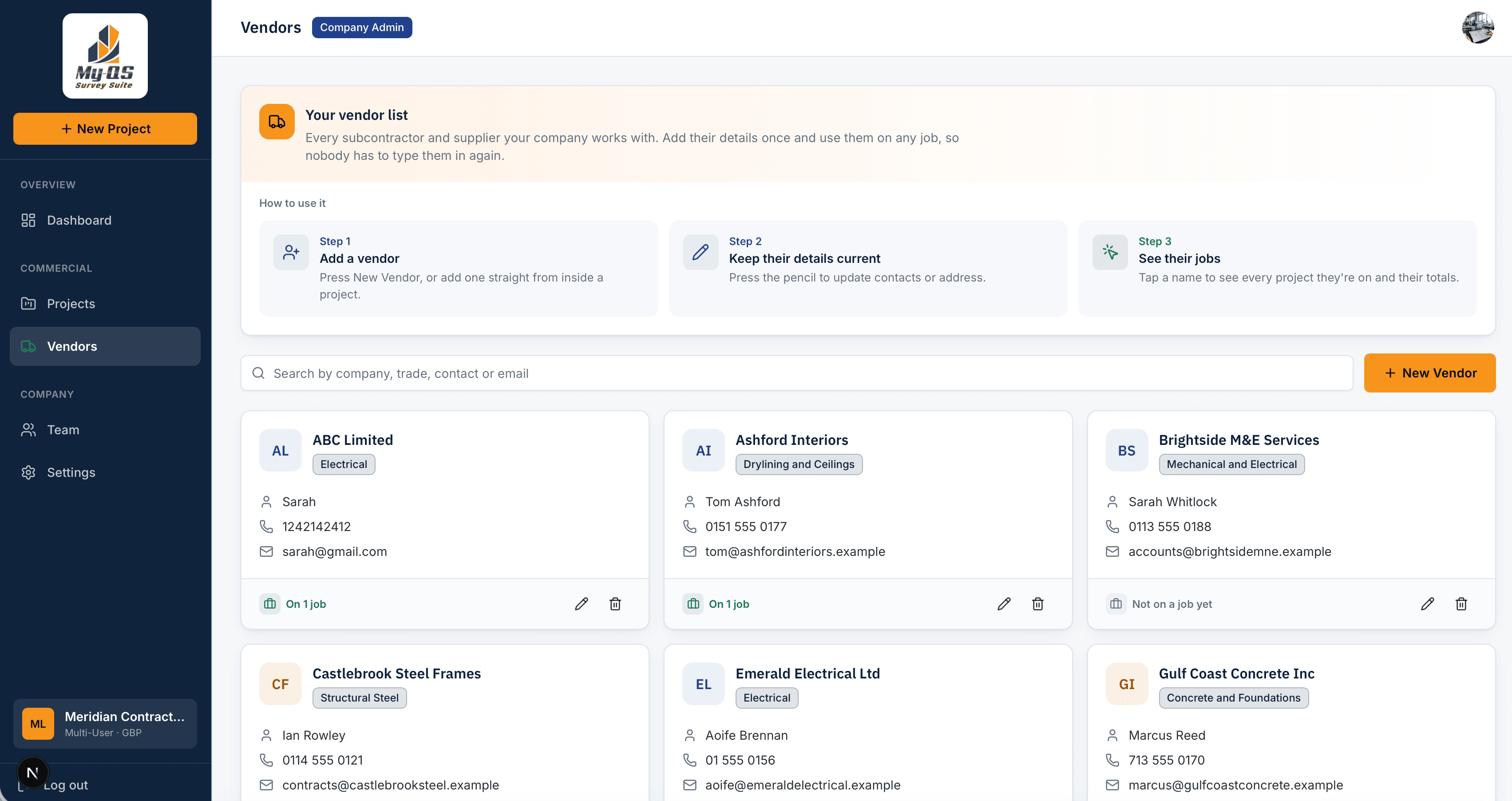Click the briefcase icon beside Not on a job yet
This screenshot has height=801, width=1512.
click(1116, 604)
